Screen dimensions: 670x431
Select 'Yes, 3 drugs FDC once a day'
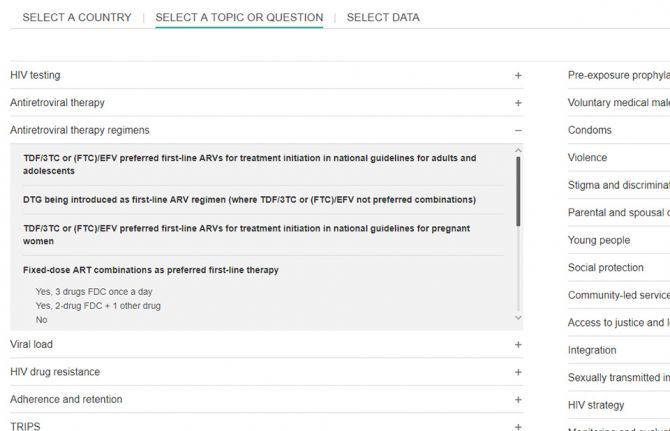[x=93, y=291]
